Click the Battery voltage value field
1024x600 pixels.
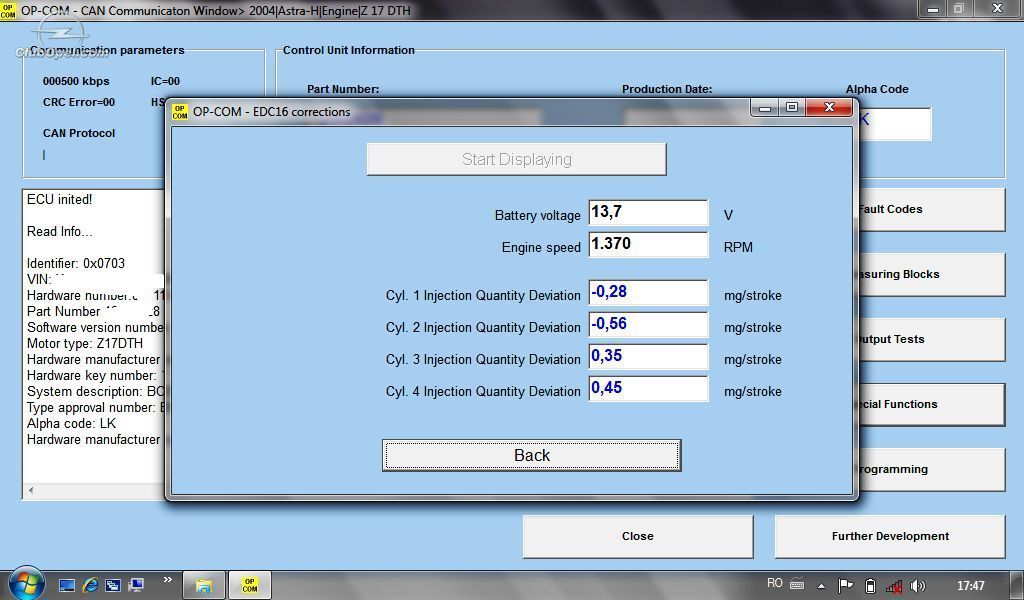pyautogui.click(x=648, y=213)
